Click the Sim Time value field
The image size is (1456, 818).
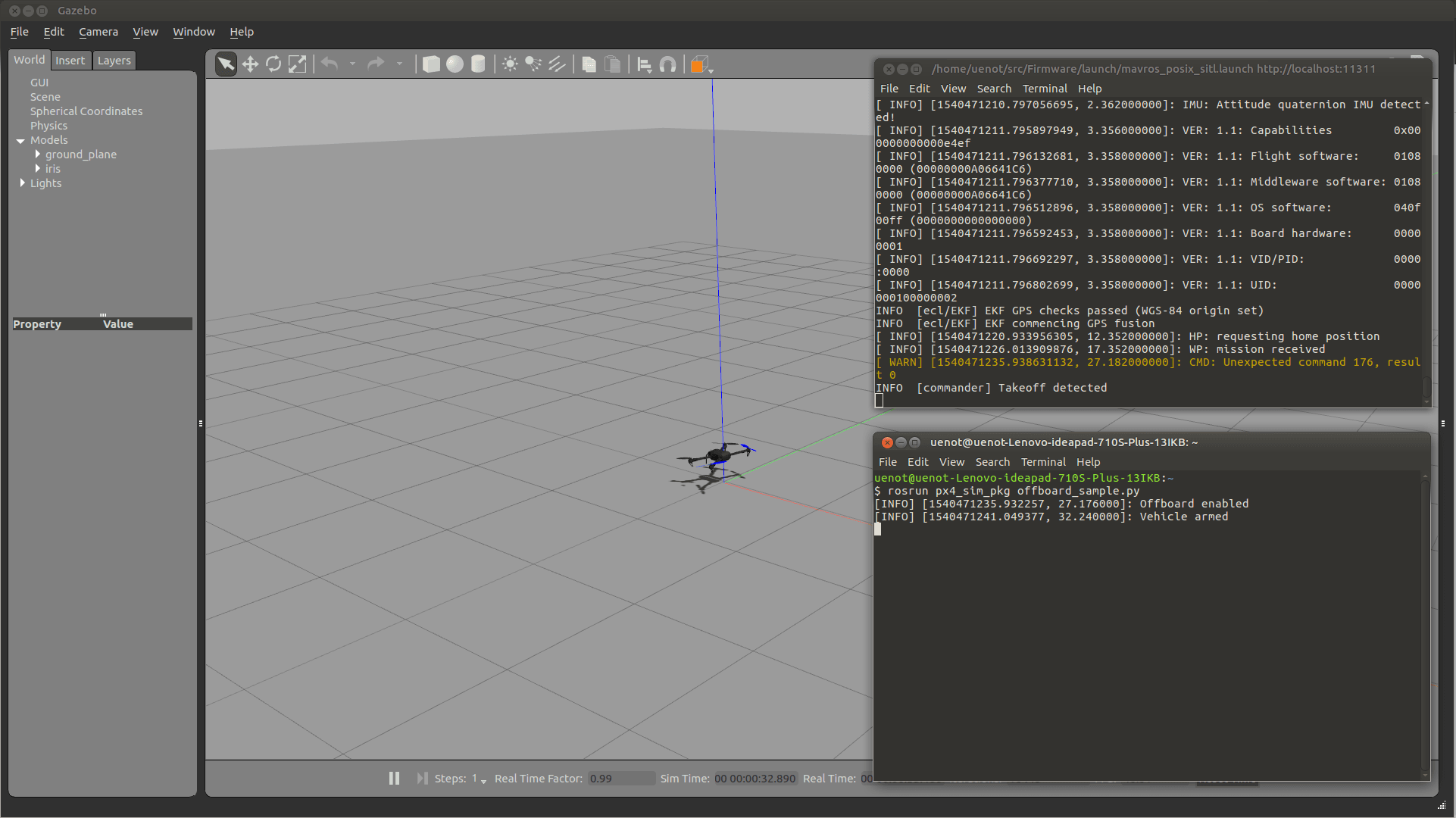(755, 779)
